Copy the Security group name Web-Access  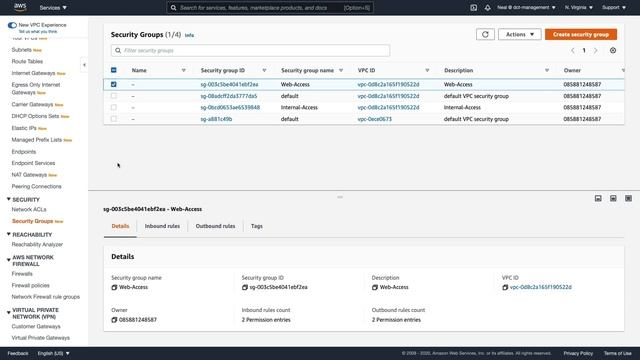coord(114,287)
